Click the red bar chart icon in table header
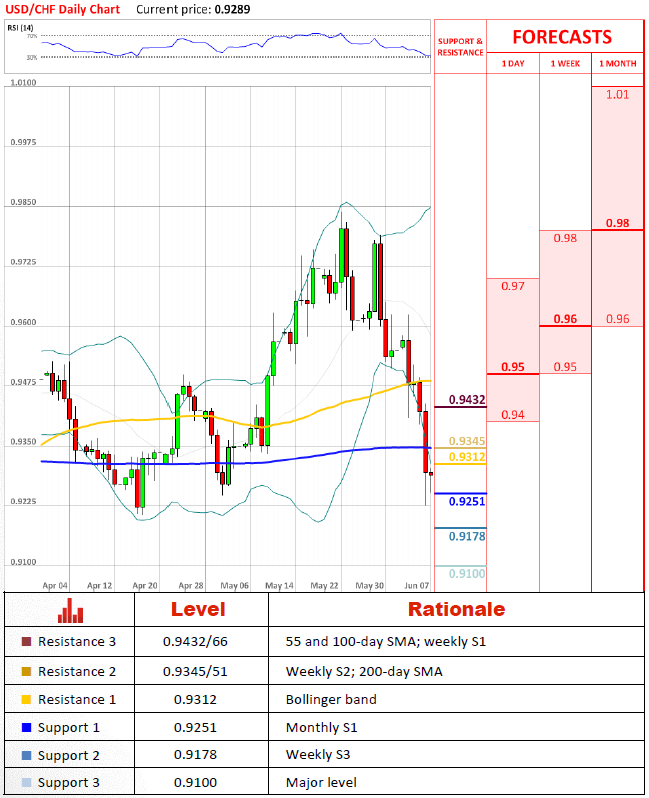Screen dimensions: 649x798 (x=70, y=610)
